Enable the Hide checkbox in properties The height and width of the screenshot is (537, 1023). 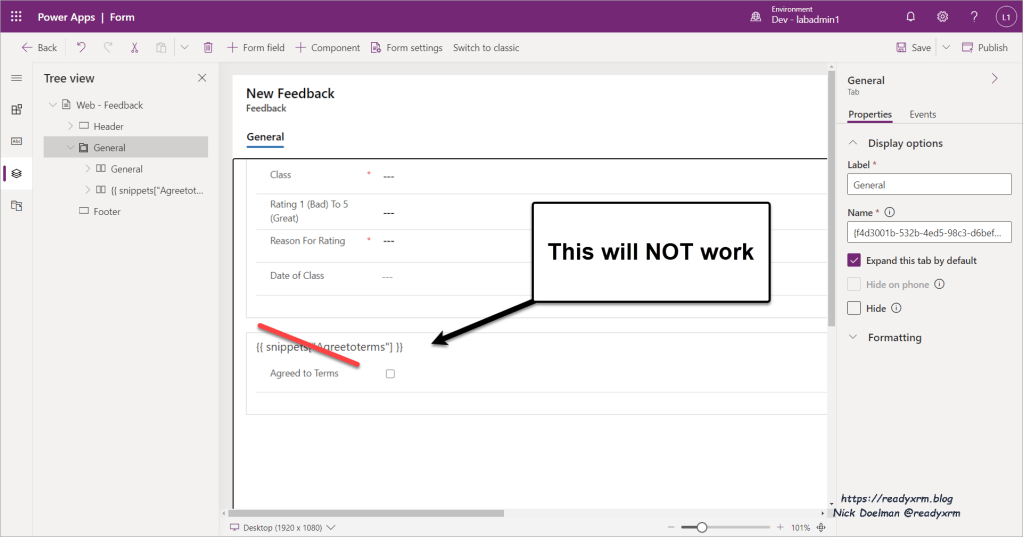point(854,308)
